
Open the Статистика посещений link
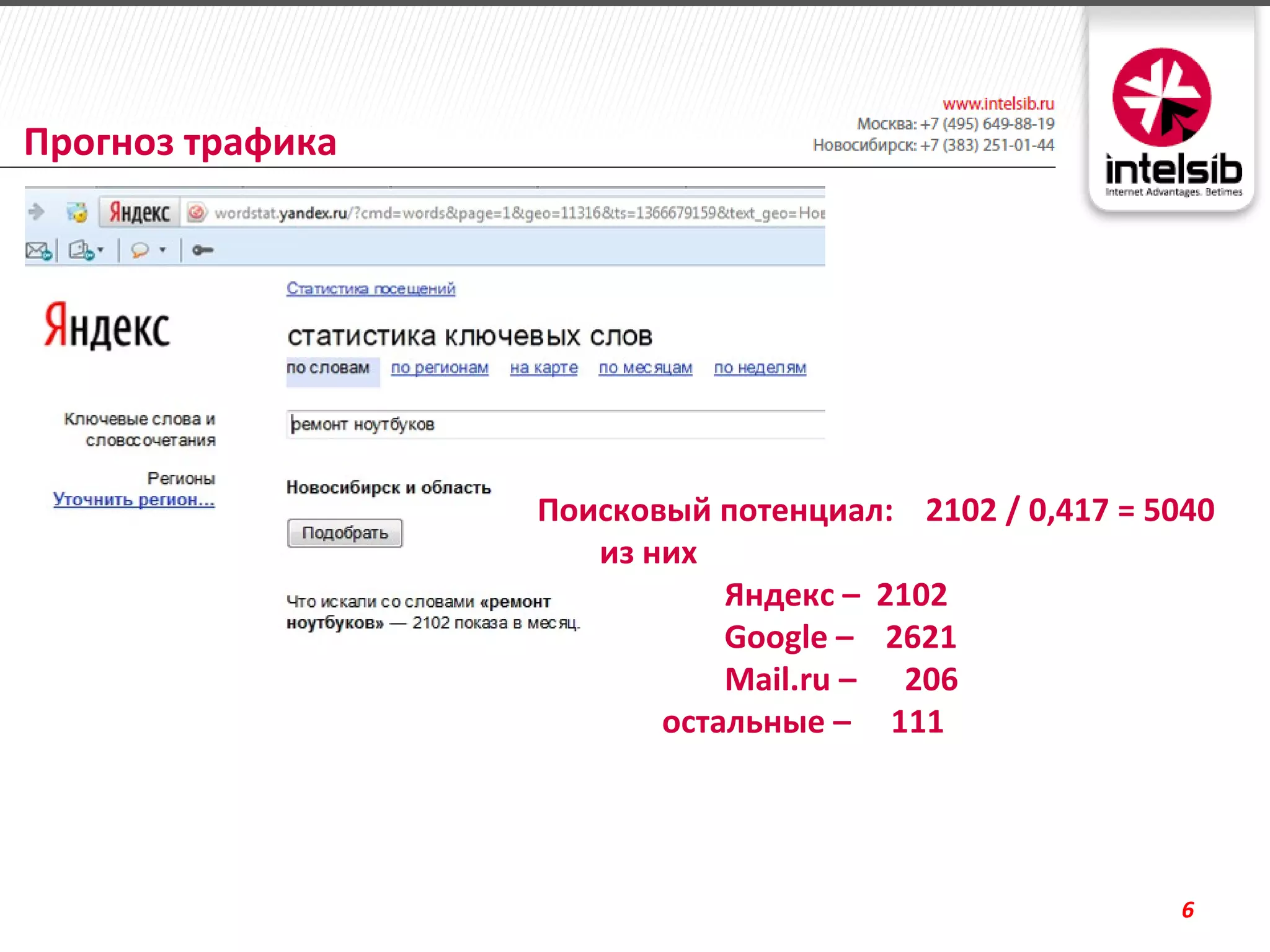[371, 288]
